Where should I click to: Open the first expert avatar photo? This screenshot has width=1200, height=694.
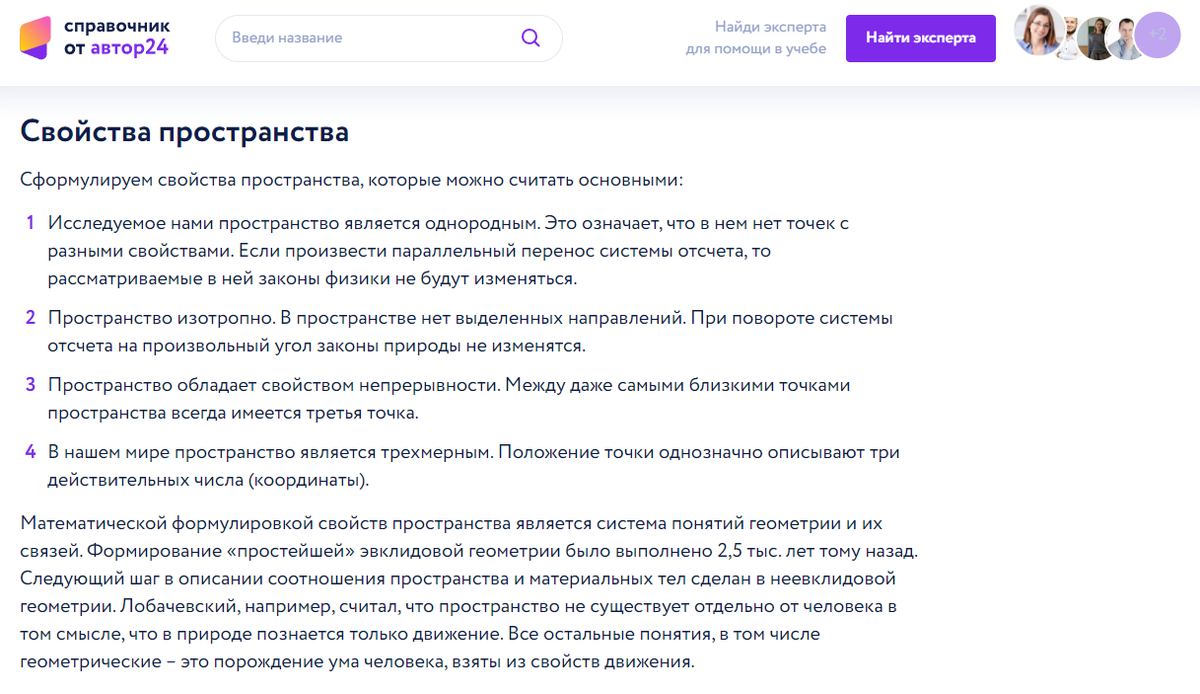[1039, 32]
